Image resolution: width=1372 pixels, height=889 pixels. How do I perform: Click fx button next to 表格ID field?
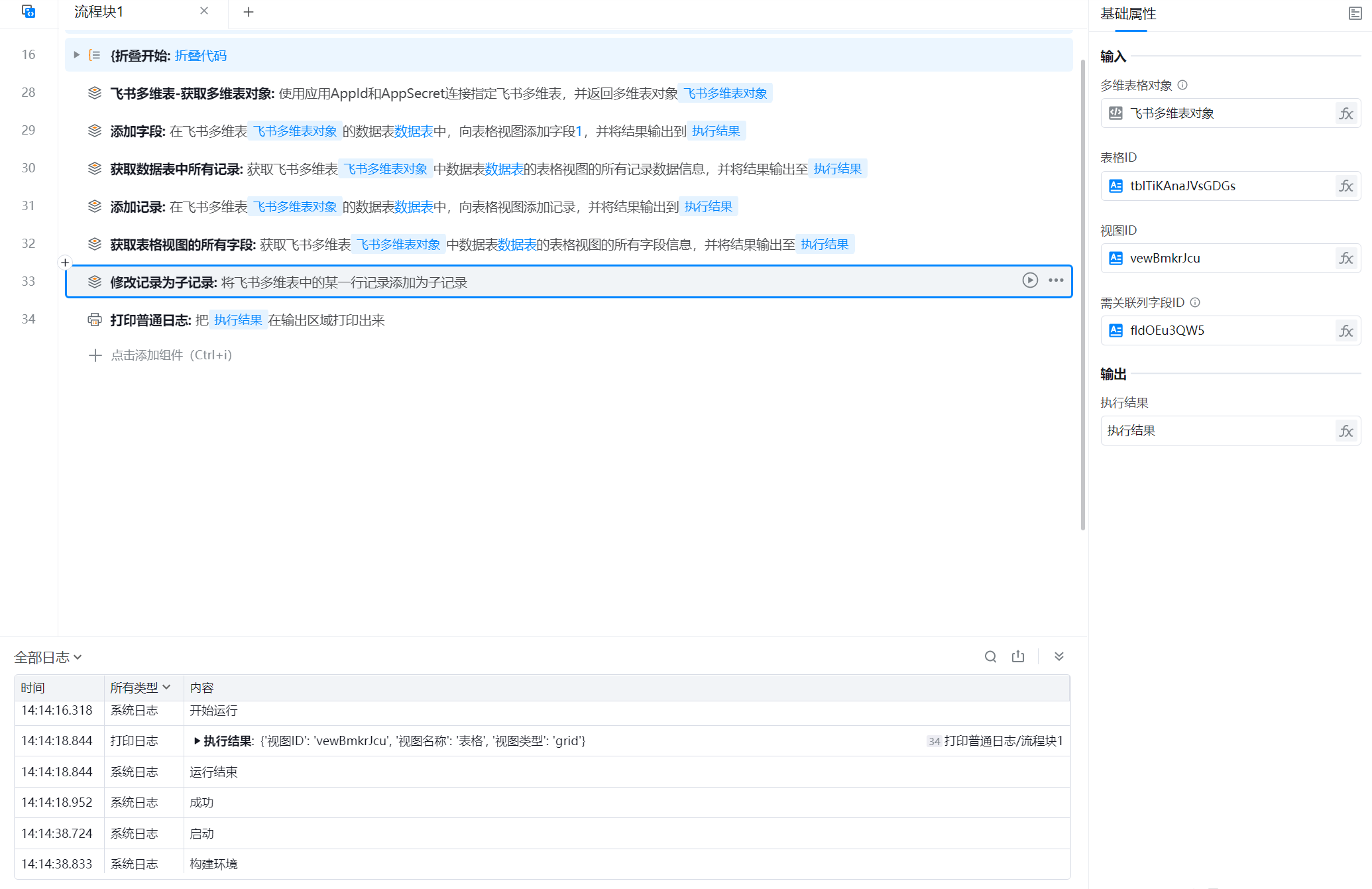tap(1345, 186)
